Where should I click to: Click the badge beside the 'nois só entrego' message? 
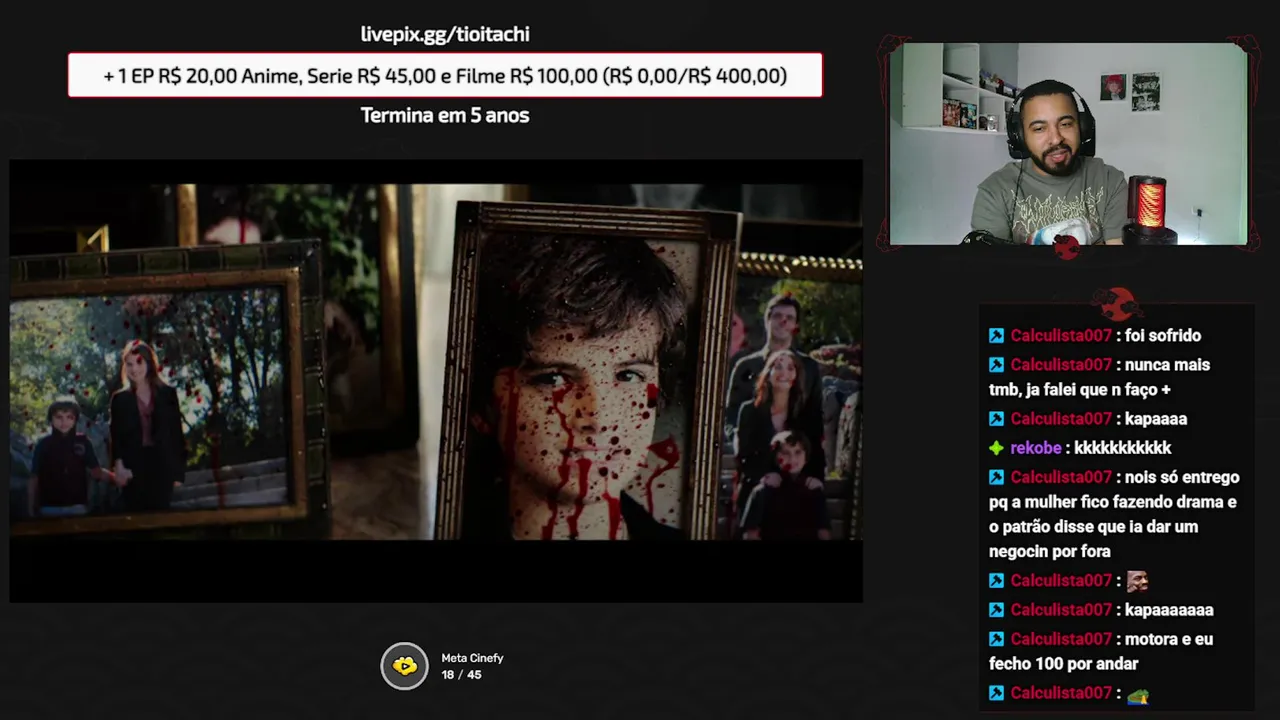pyautogui.click(x=996, y=478)
